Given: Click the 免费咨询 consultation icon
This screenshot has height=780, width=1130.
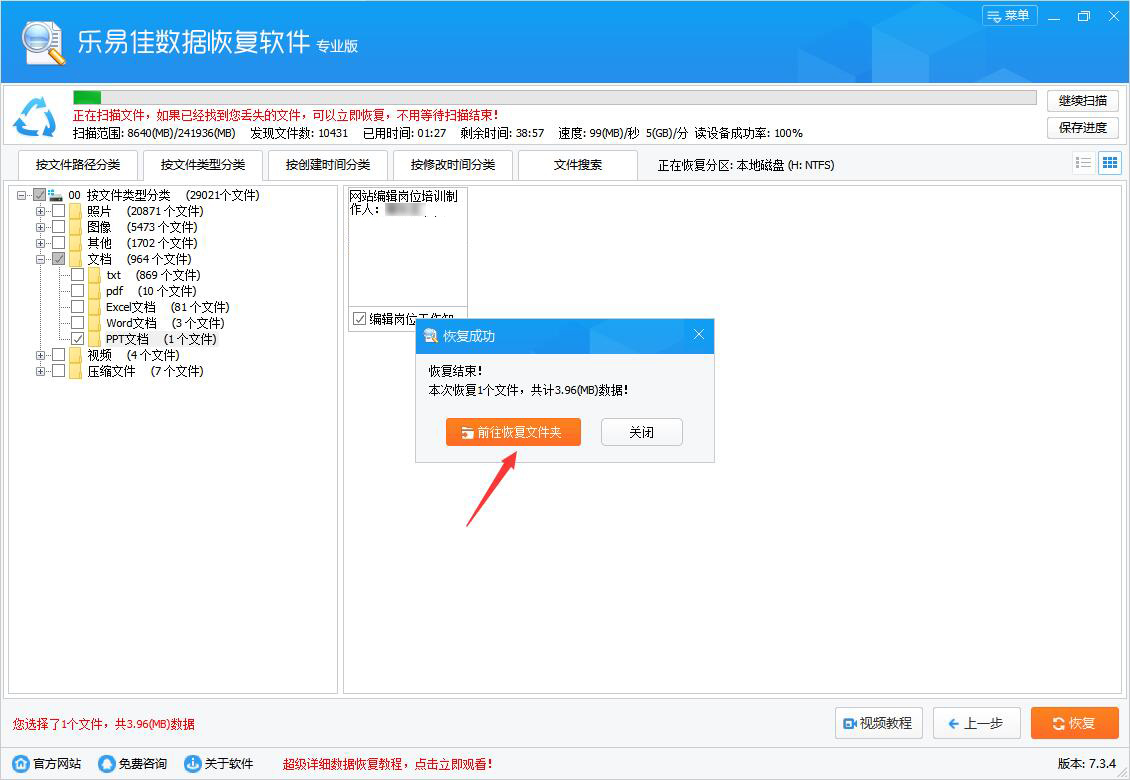Looking at the screenshot, I should tap(106, 763).
